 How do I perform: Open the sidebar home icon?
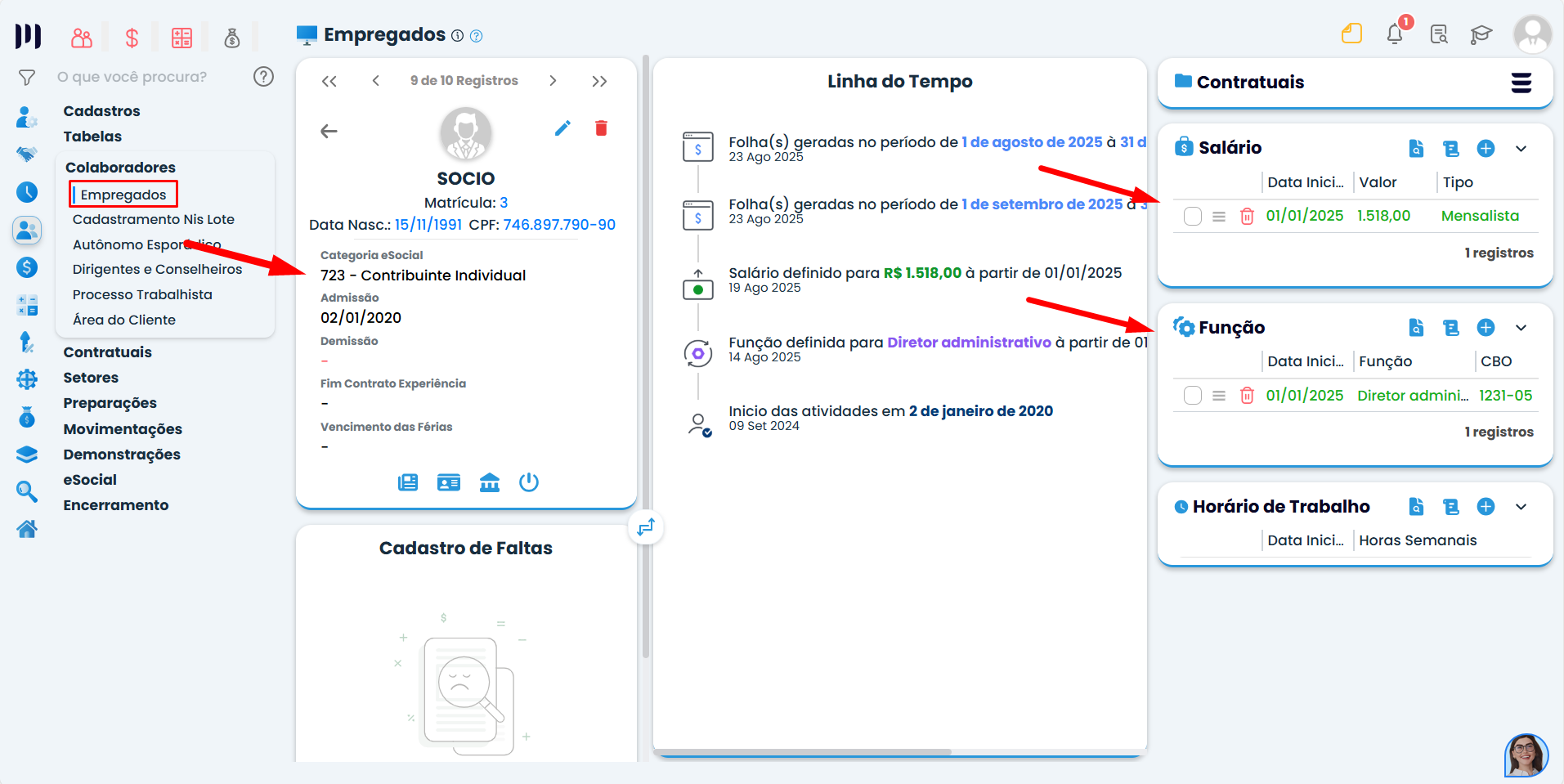pos(27,530)
